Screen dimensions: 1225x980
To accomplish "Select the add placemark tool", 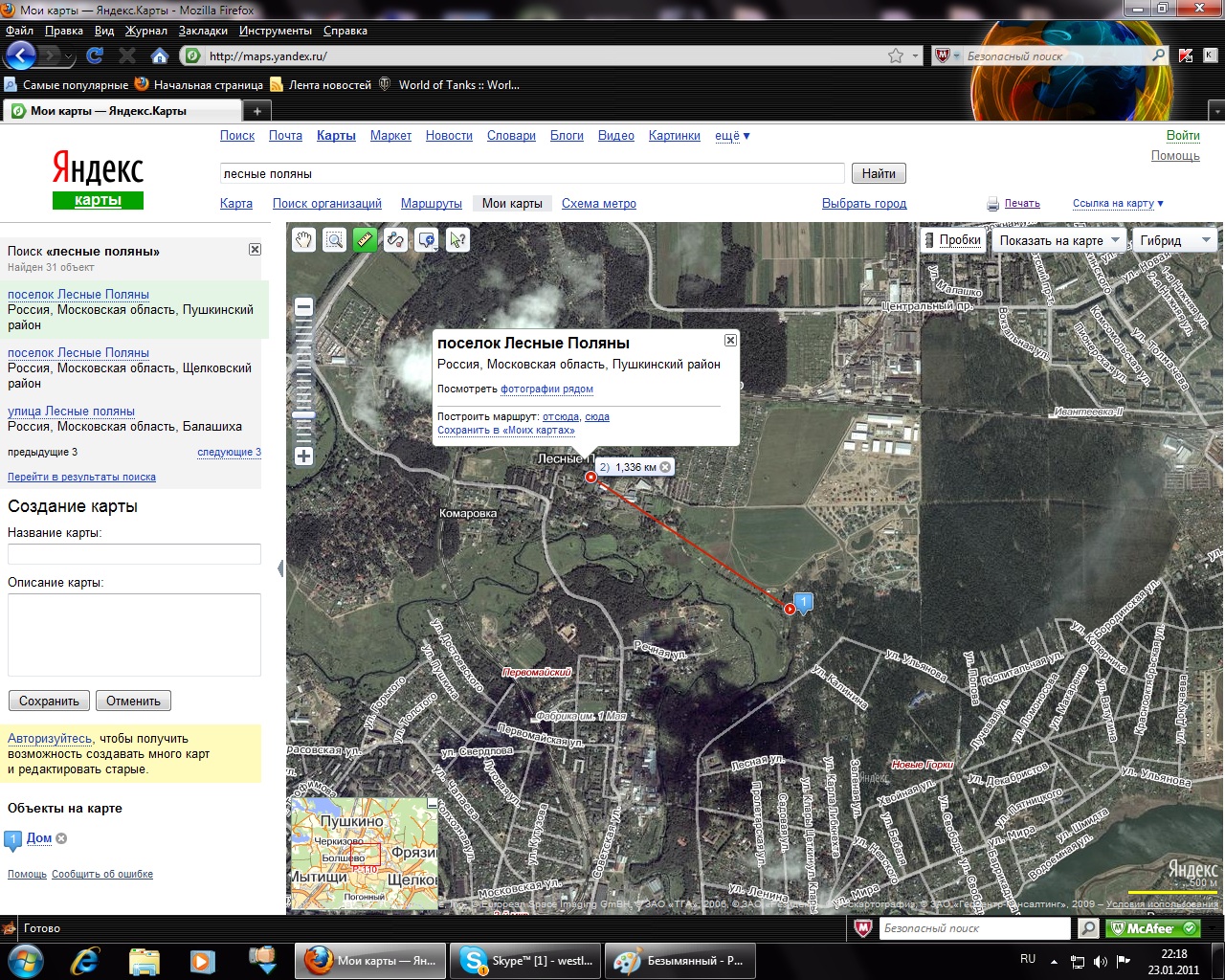I will click(x=427, y=240).
